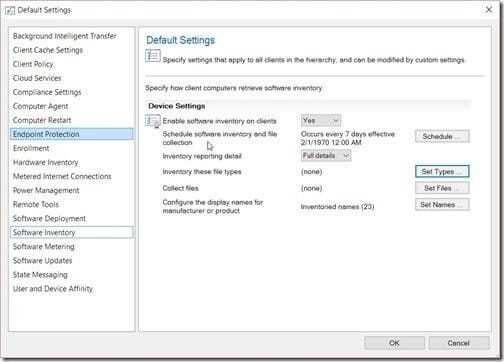Select Software Inventory in the list
Viewport: 504px width, 362px height.
pyautogui.click(x=72, y=232)
